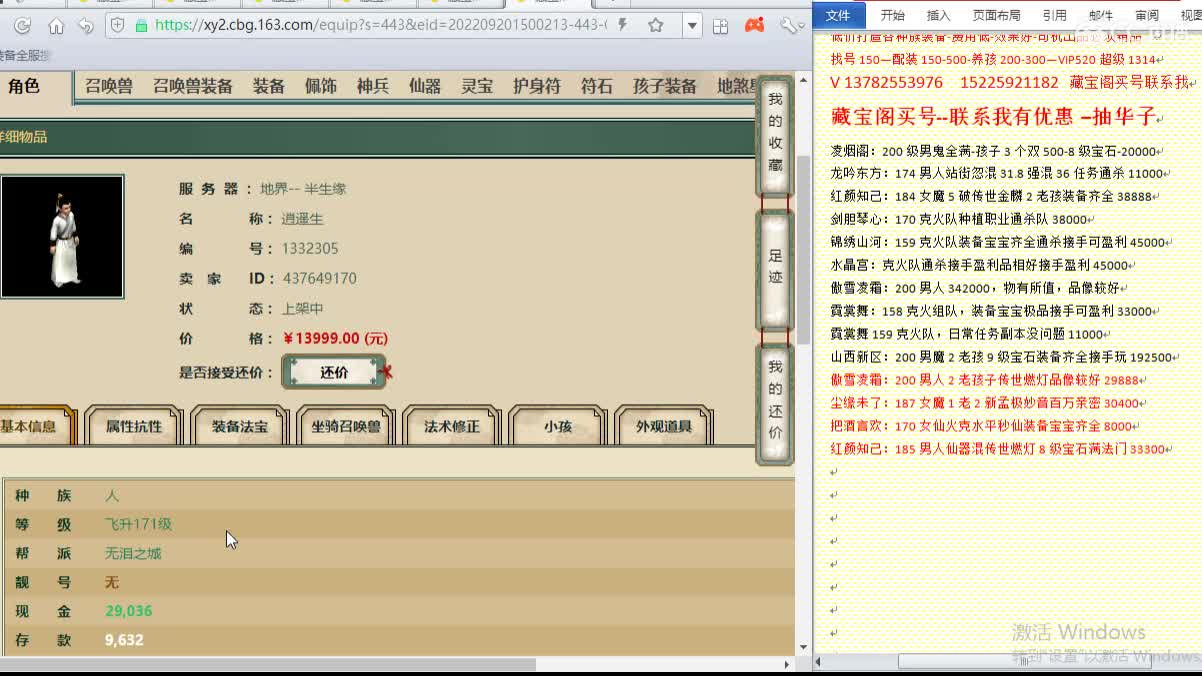Click the item number 1332305
Viewport: 1202px width, 676px height.
[x=310, y=249]
